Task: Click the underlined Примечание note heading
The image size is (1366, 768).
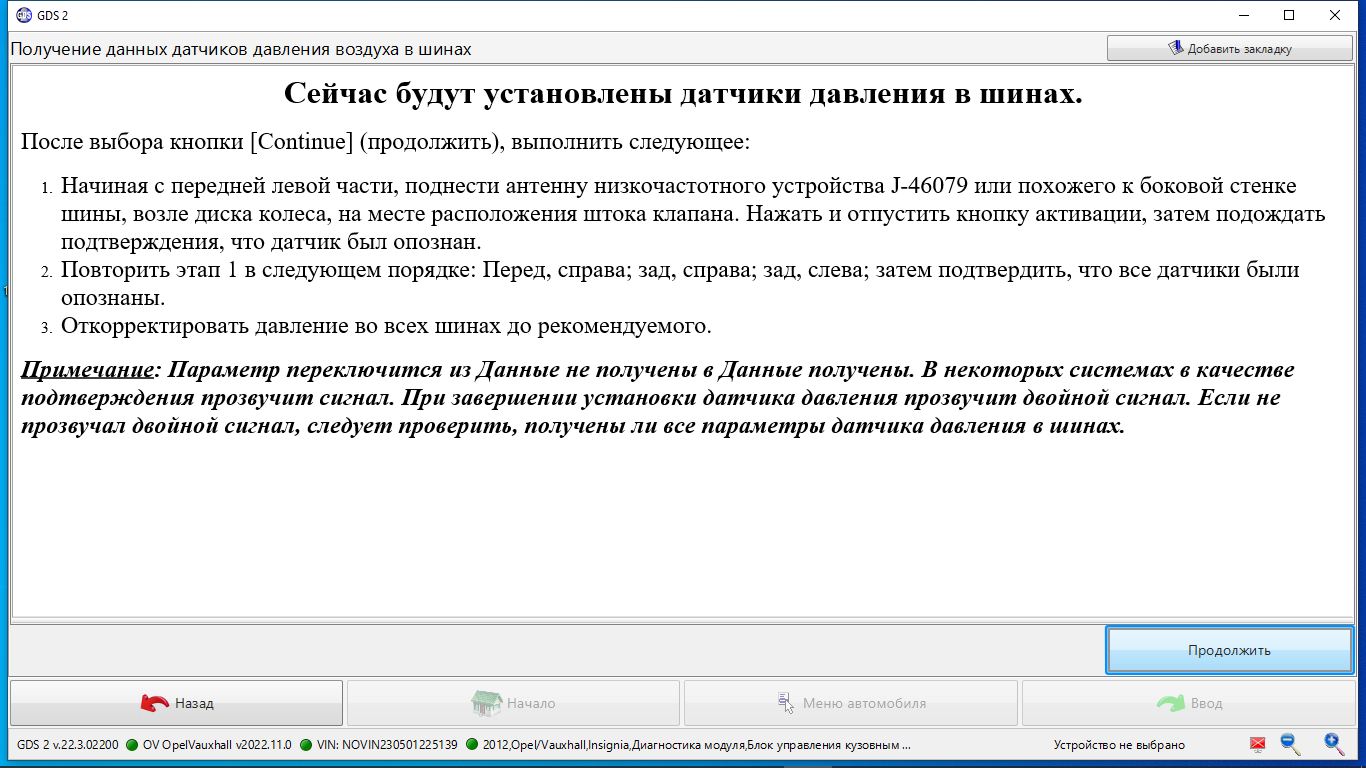Action: pyautogui.click(x=85, y=370)
